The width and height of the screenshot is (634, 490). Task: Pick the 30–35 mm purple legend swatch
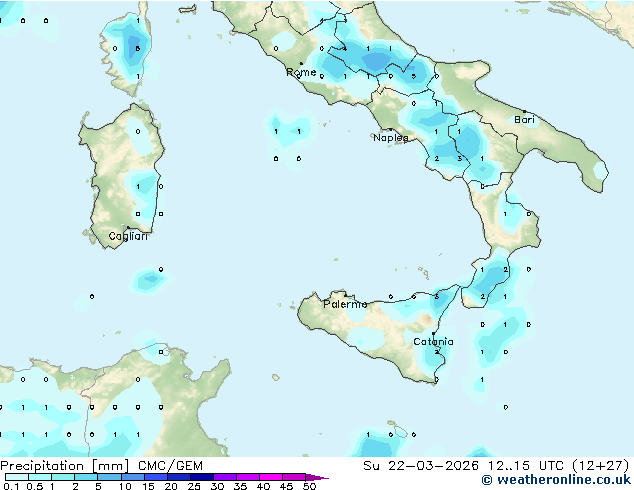(x=225, y=477)
